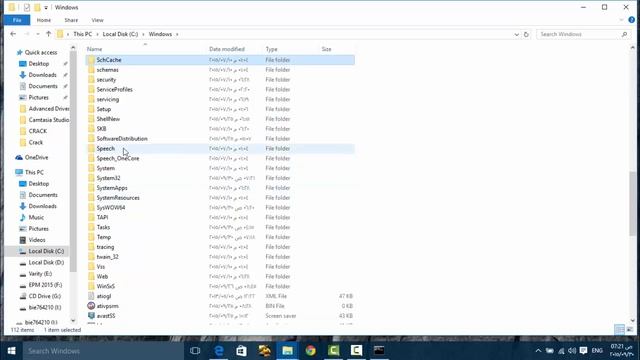Viewport: 640px width, 360px height.
Task: Sort by the Size column header
Action: pos(327,49)
